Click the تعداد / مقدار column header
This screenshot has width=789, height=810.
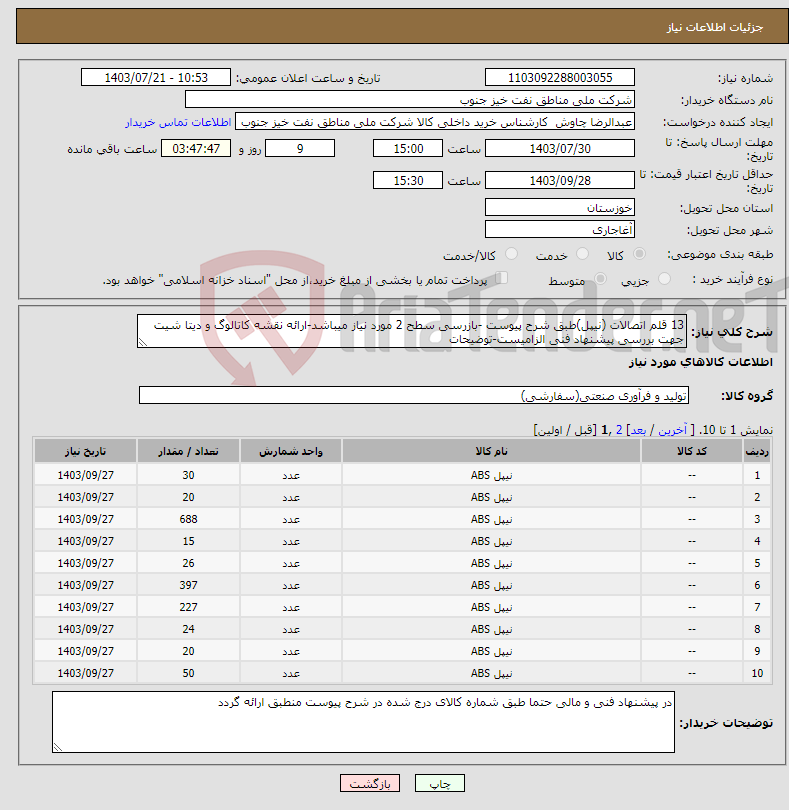pos(188,451)
